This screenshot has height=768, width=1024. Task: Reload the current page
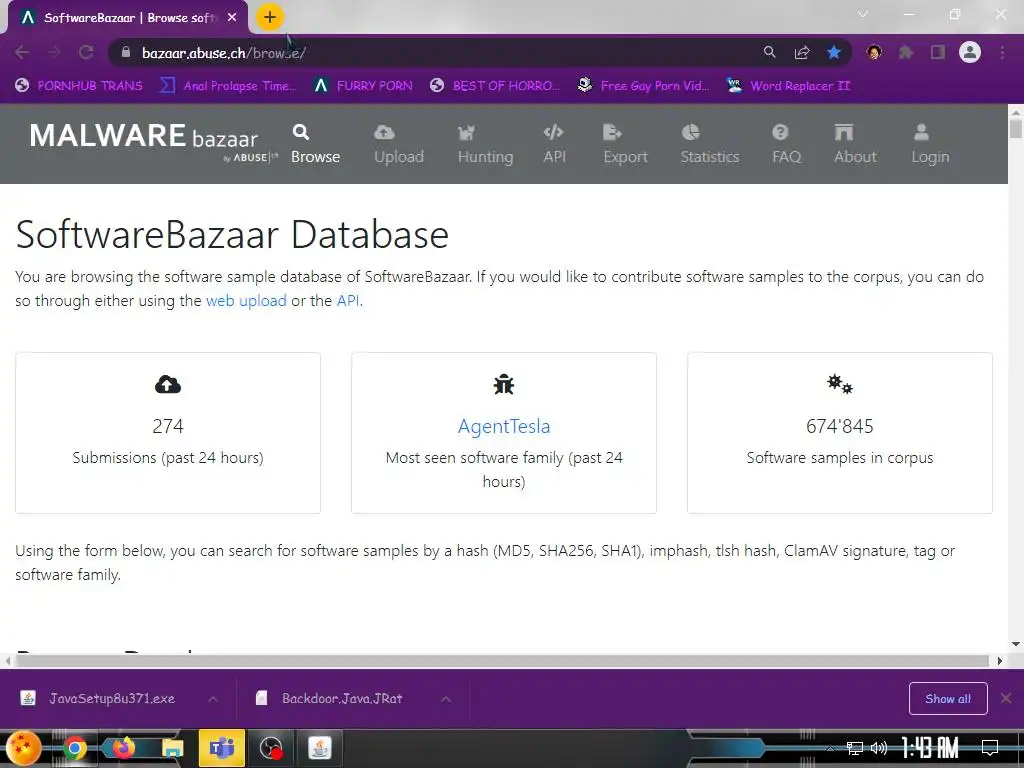[x=86, y=52]
